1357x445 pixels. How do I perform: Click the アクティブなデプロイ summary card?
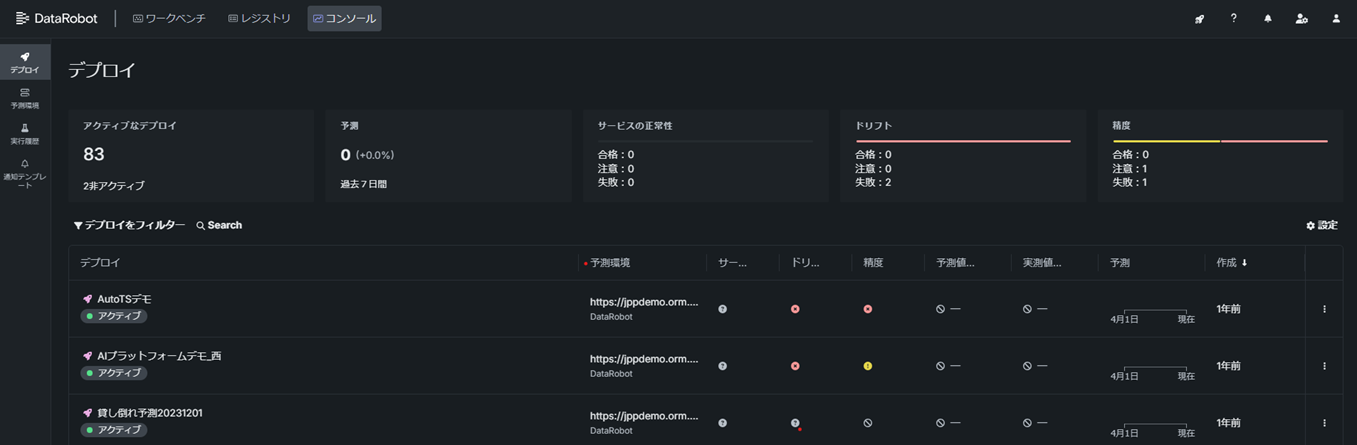click(x=191, y=156)
